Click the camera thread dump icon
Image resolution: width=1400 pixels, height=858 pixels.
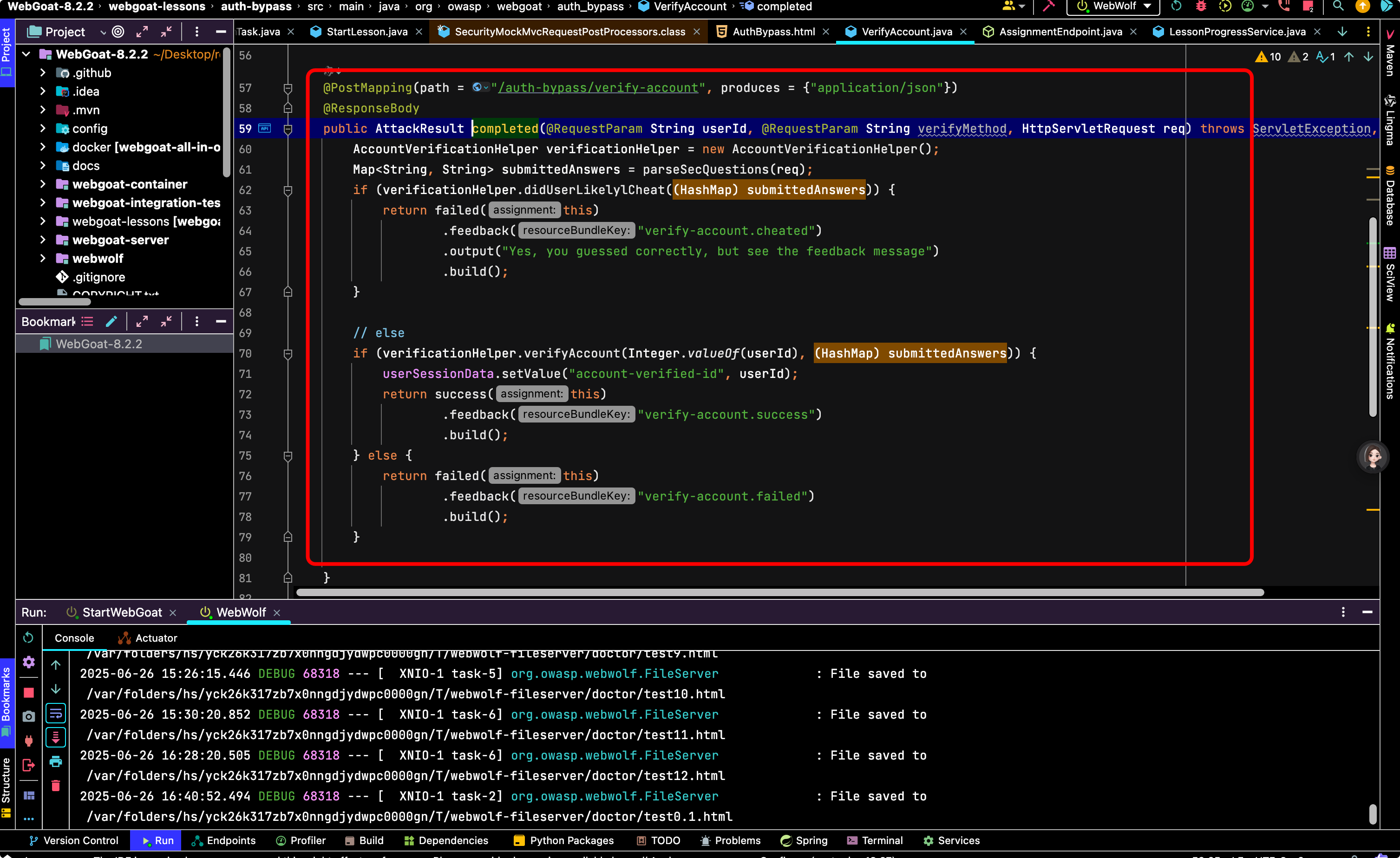28,716
